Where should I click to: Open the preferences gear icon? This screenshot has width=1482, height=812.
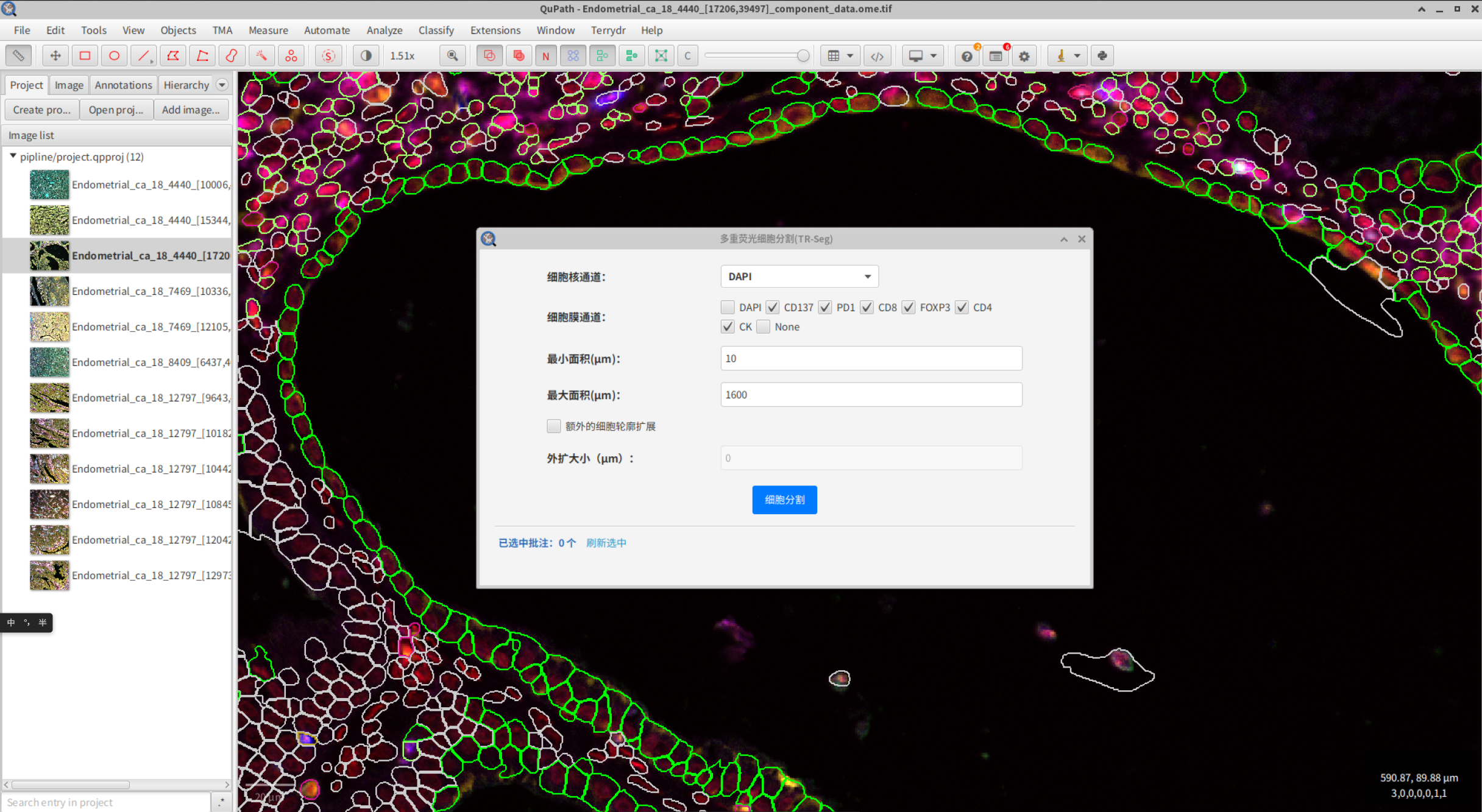1024,56
